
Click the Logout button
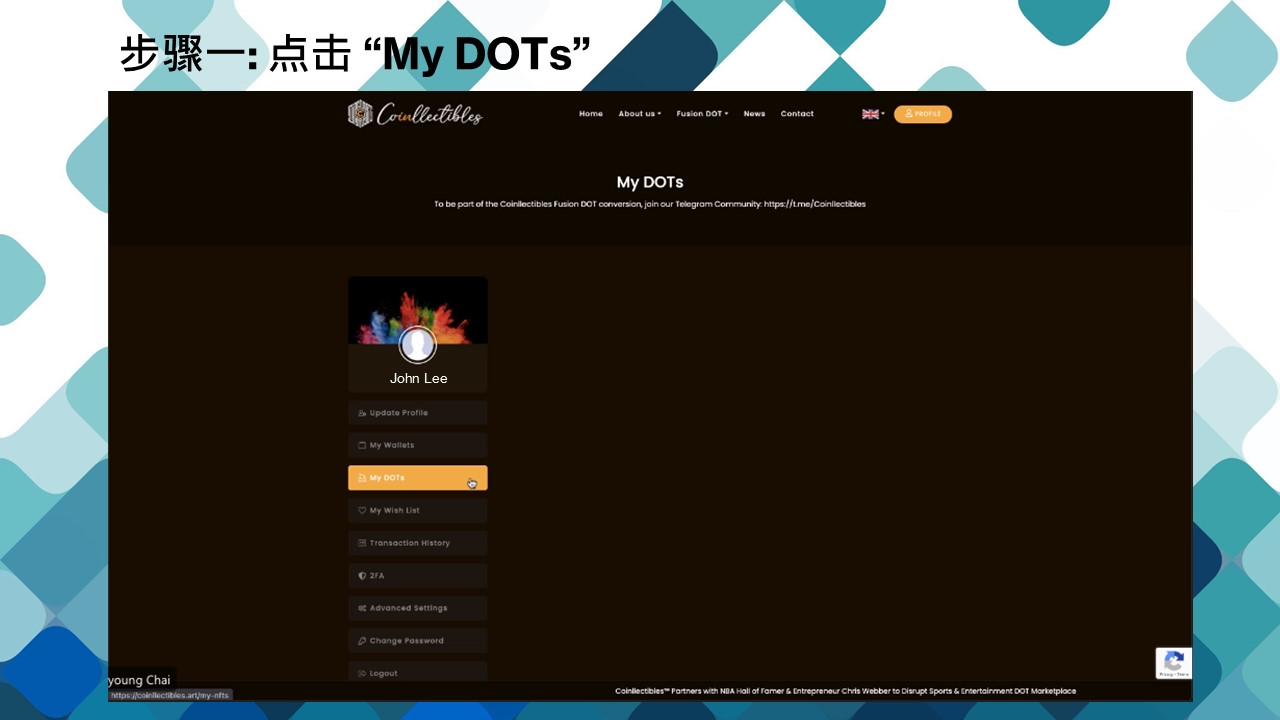click(418, 672)
